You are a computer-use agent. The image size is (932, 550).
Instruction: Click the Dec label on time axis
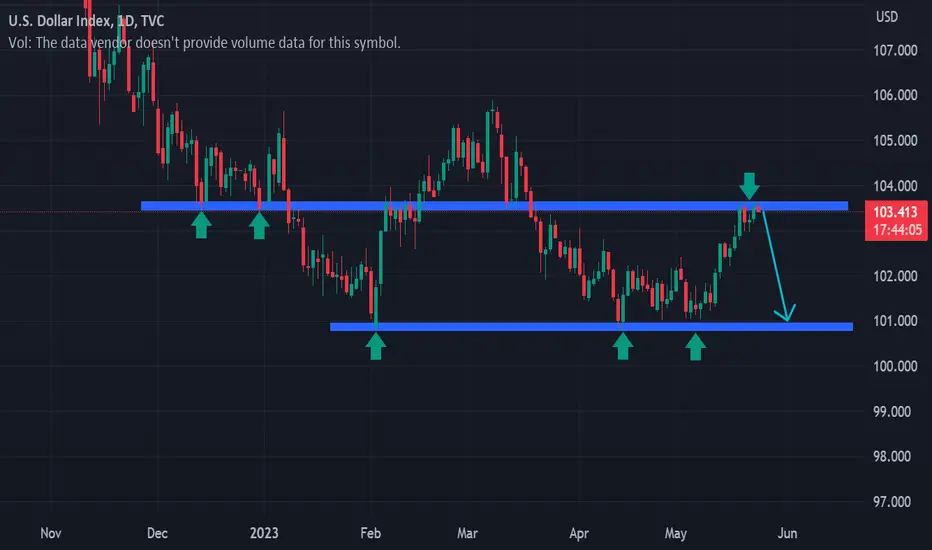tap(158, 533)
